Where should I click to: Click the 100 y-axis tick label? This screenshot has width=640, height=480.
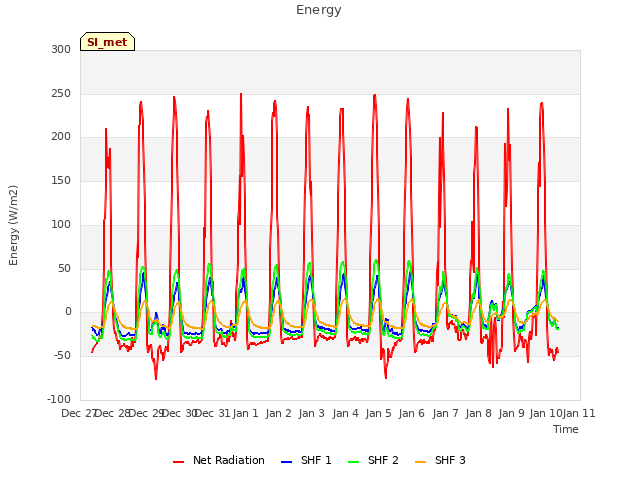coord(61,224)
